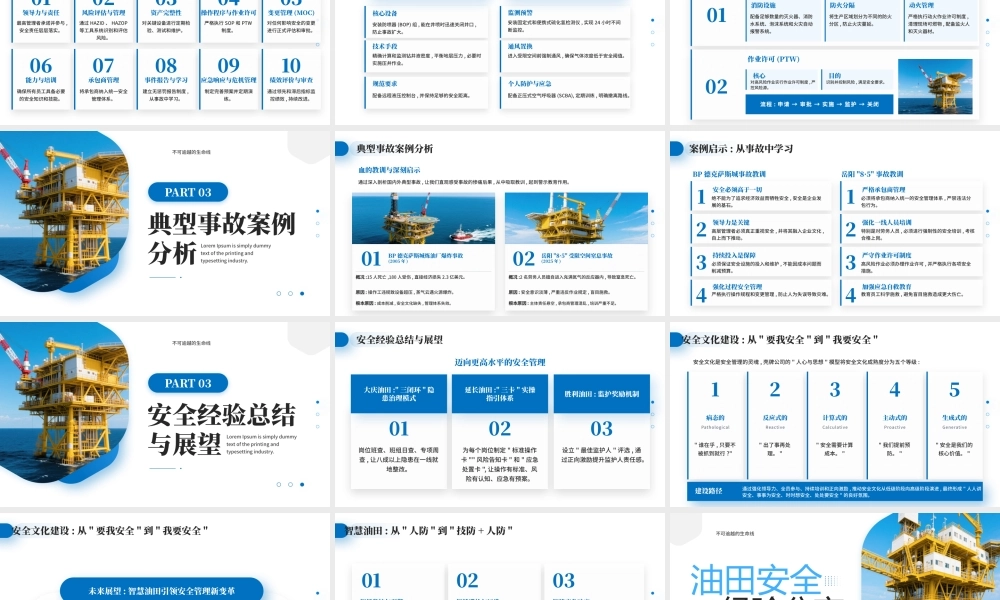
Task: Click level 1 病态的 culture card
Action: pos(716,424)
